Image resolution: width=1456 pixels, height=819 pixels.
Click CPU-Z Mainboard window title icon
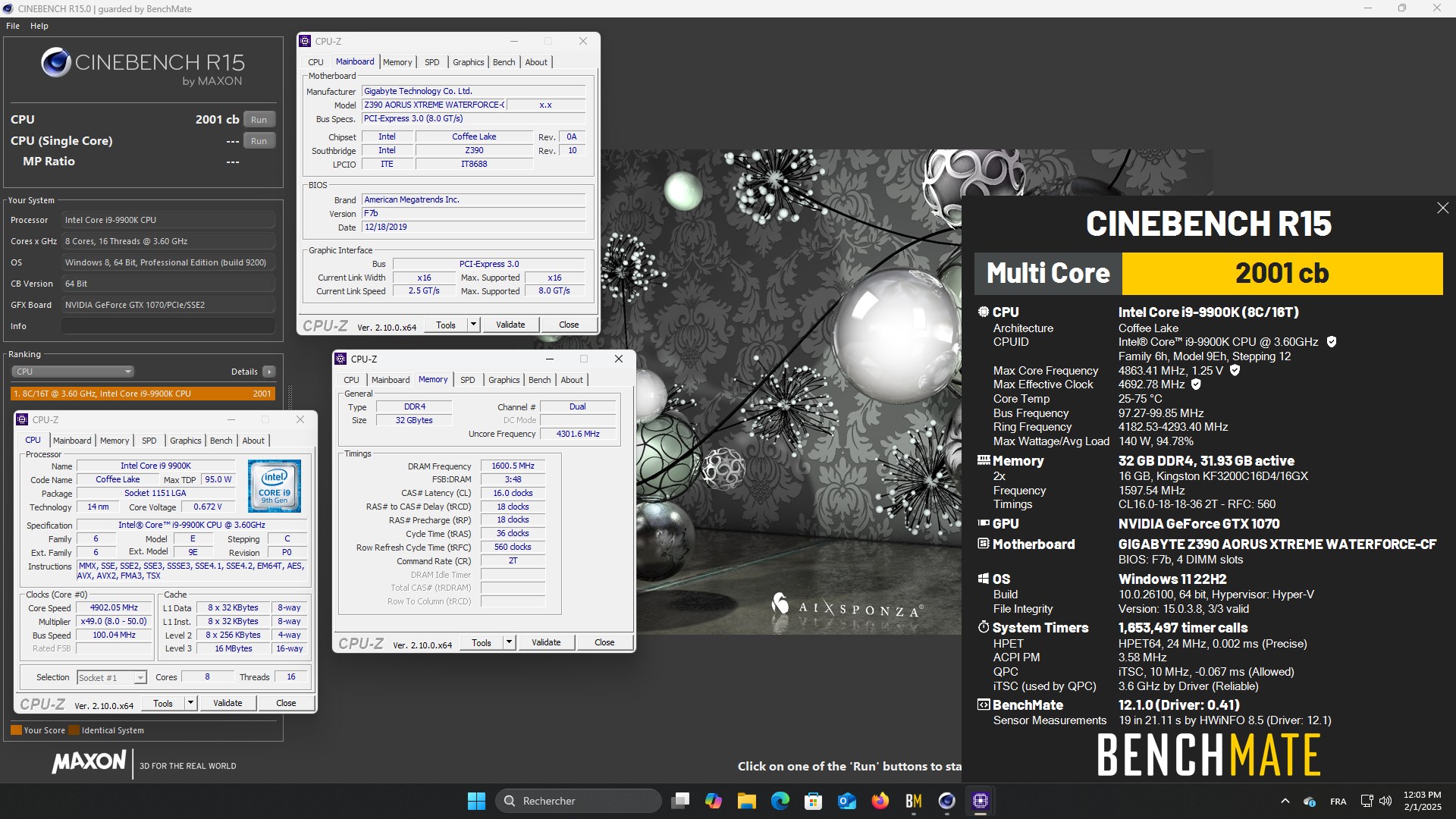point(305,41)
